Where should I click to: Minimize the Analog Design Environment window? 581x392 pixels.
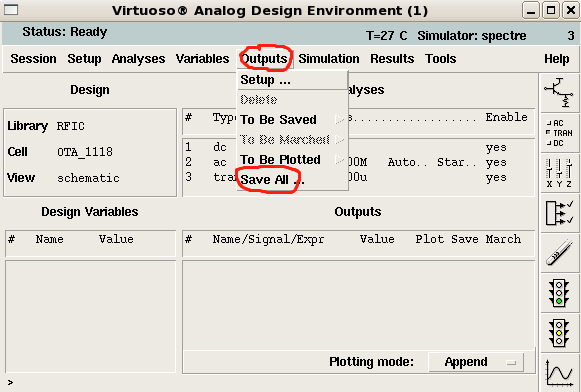(x=531, y=10)
